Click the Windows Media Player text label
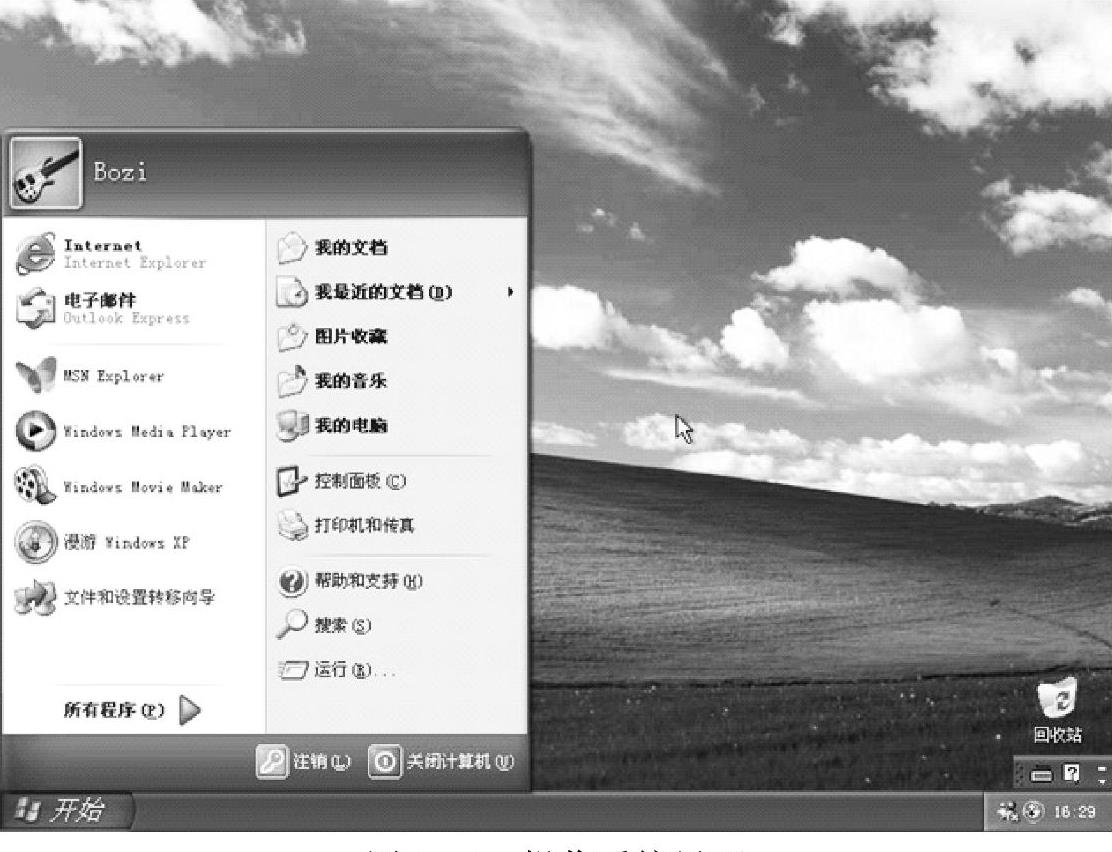Screen dimensions: 1112x852 (x=147, y=431)
